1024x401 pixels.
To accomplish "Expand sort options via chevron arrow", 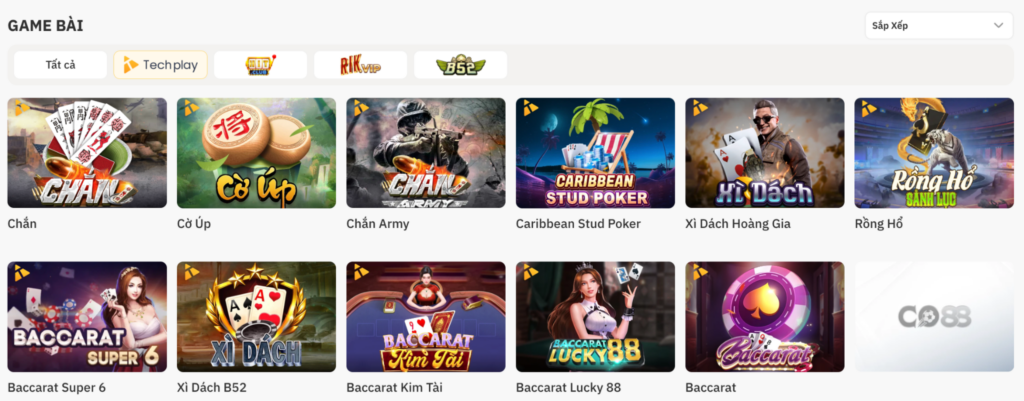I will 998,25.
